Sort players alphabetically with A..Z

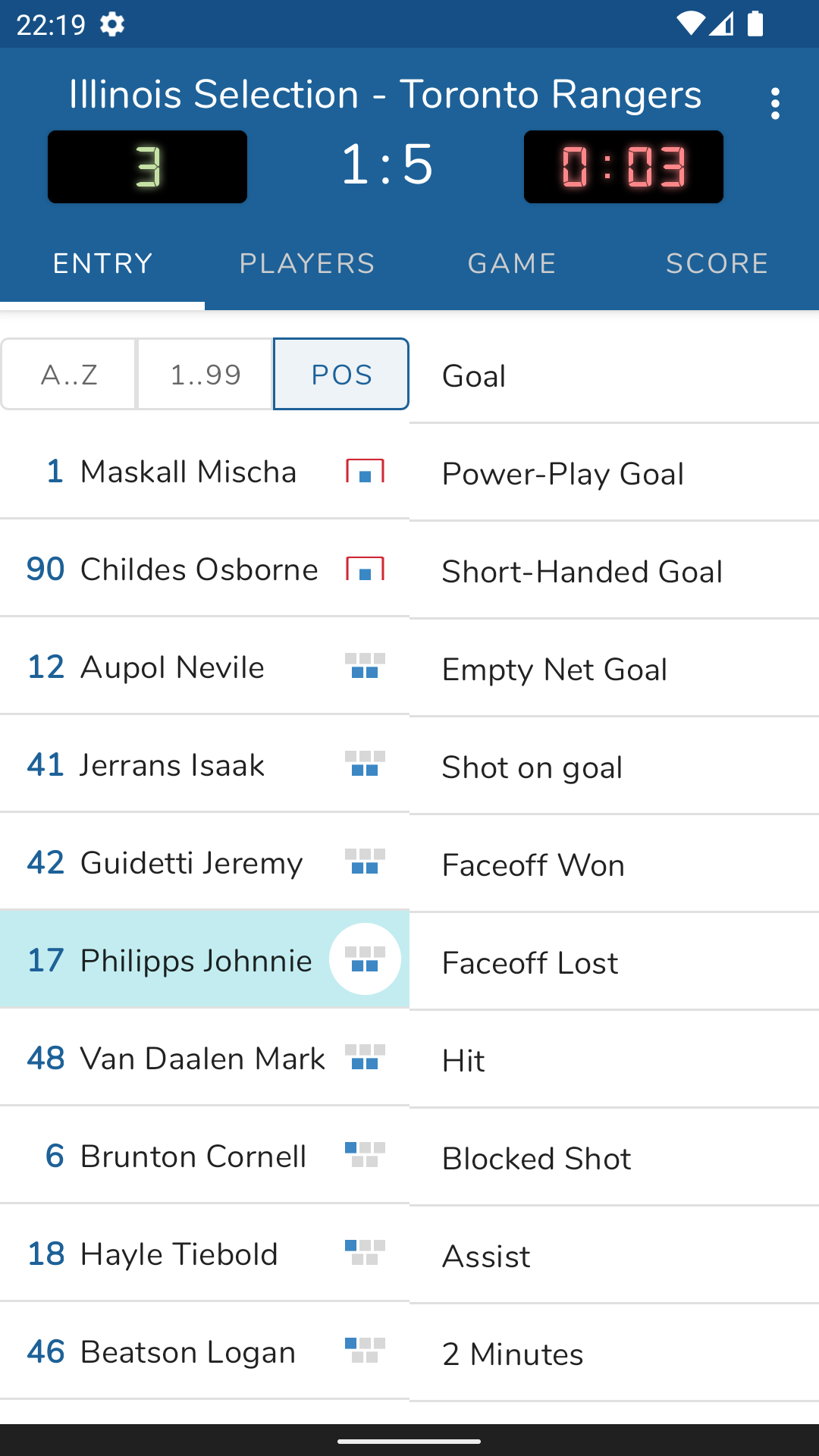coord(69,375)
